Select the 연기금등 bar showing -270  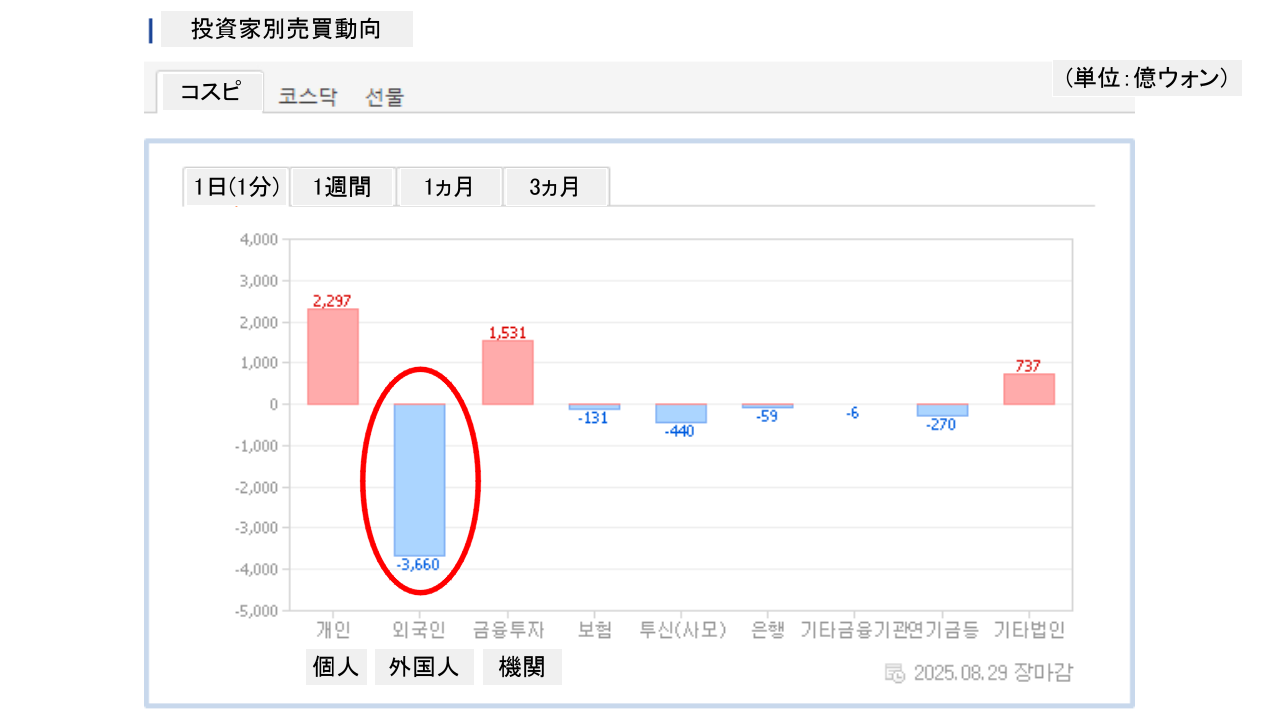[942, 410]
